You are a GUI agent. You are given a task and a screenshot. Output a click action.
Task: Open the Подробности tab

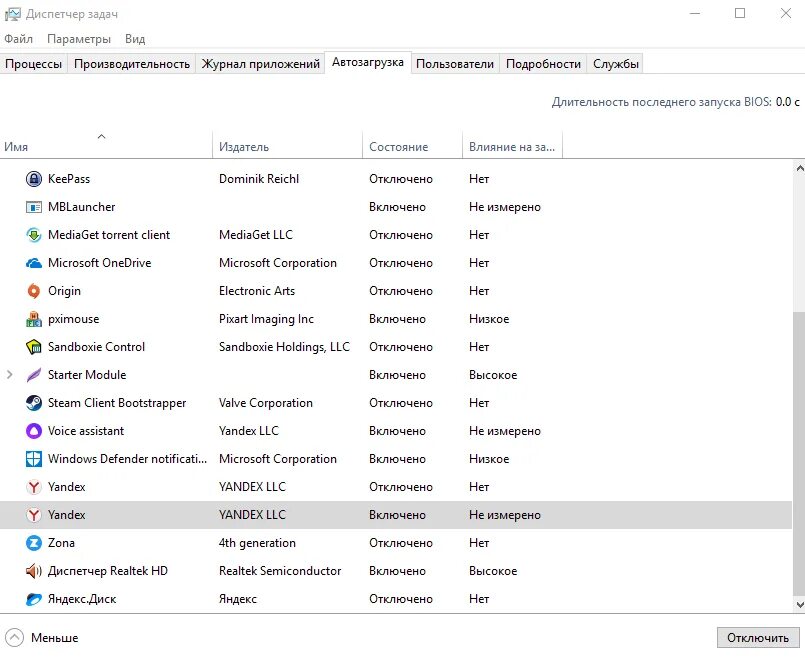pos(543,64)
